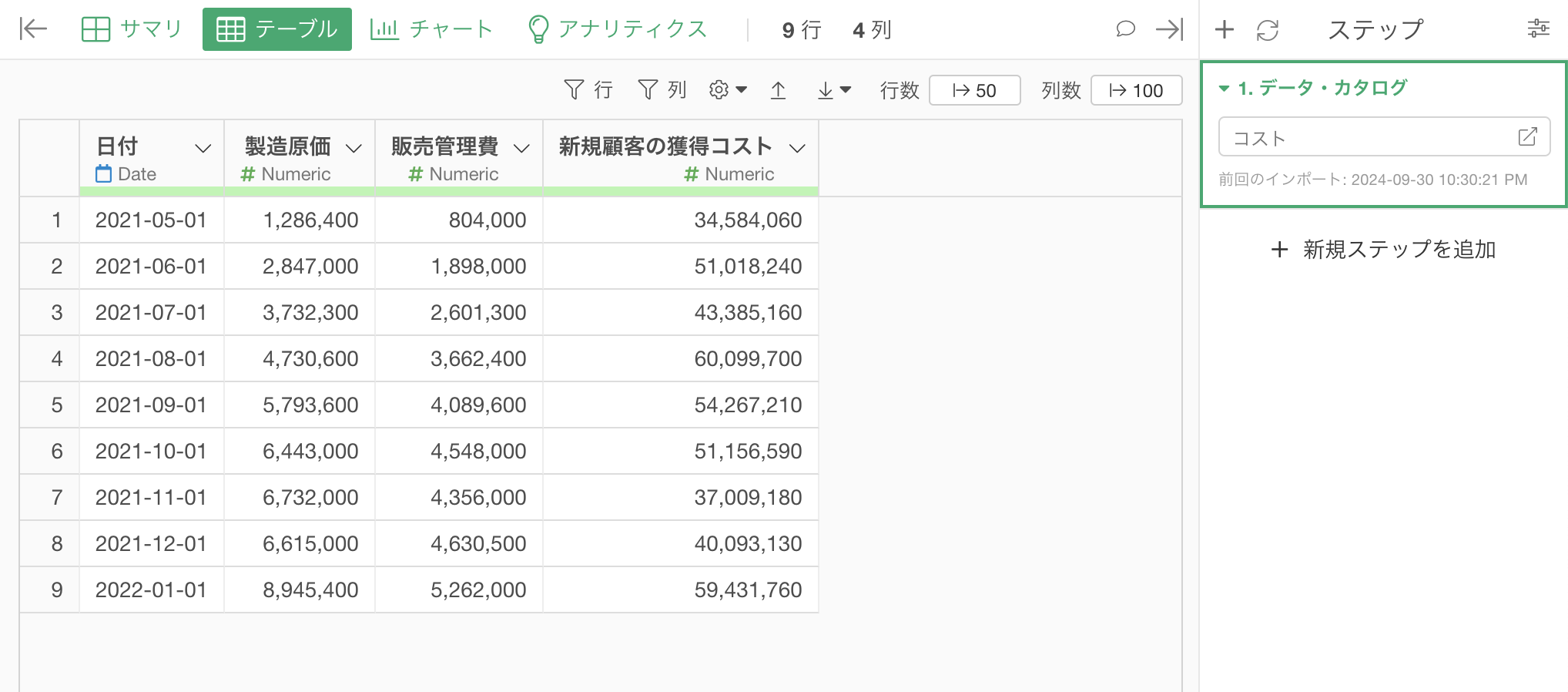Viewport: 1568px width, 692px height.
Task: Select the cell 2021-08-01
Action: tap(151, 359)
